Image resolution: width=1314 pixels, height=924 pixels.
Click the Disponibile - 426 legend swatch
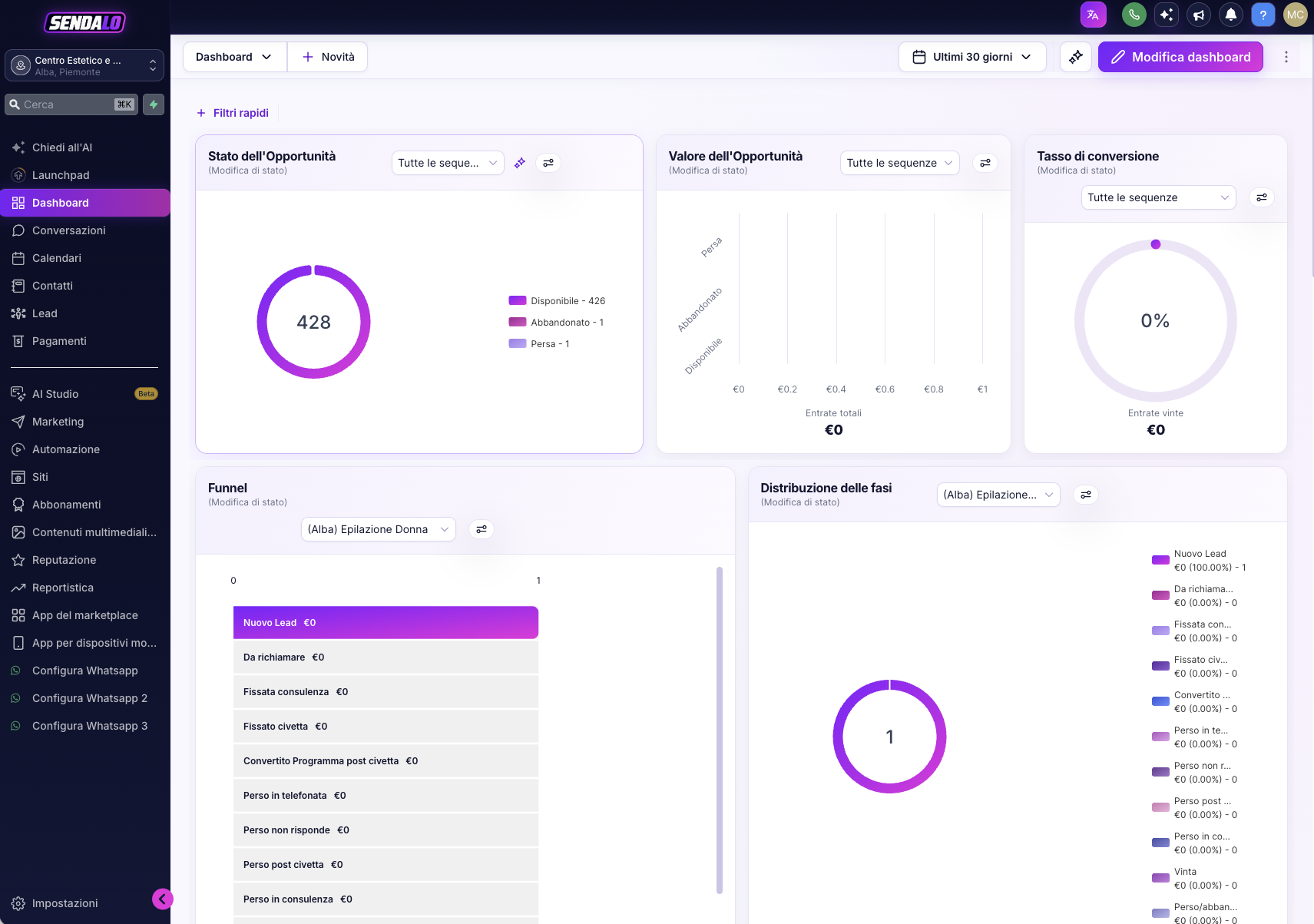click(518, 301)
